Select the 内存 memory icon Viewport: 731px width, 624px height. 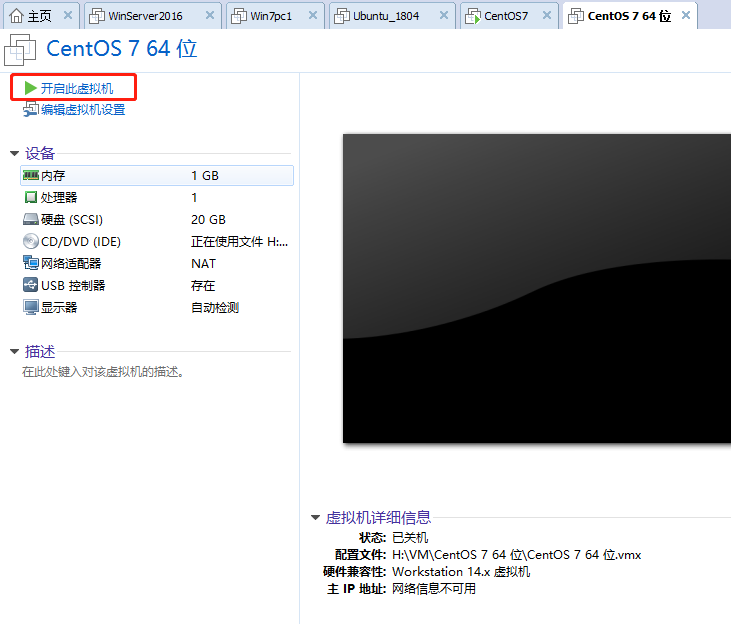click(x=31, y=175)
